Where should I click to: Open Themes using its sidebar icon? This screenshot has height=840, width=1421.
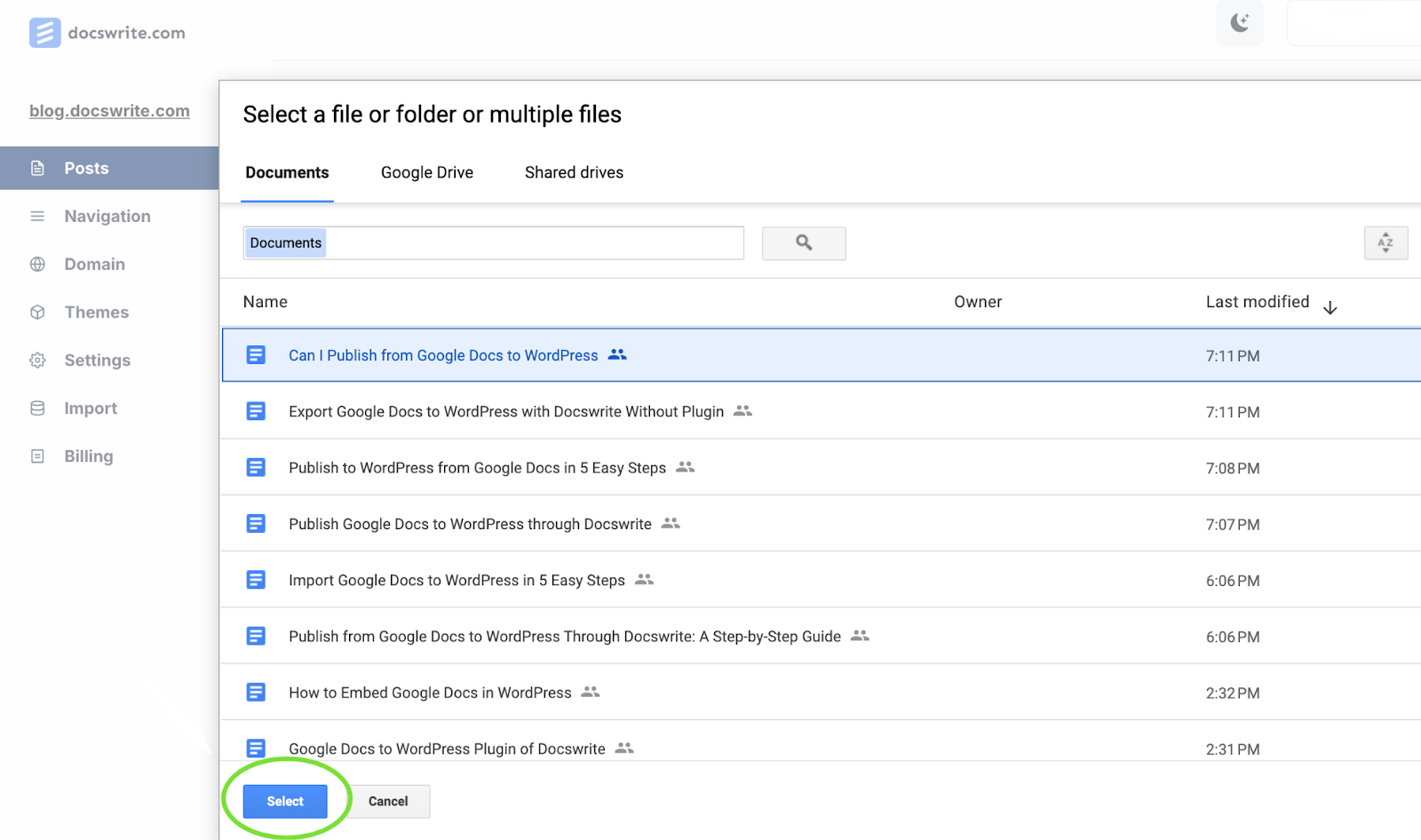[36, 312]
